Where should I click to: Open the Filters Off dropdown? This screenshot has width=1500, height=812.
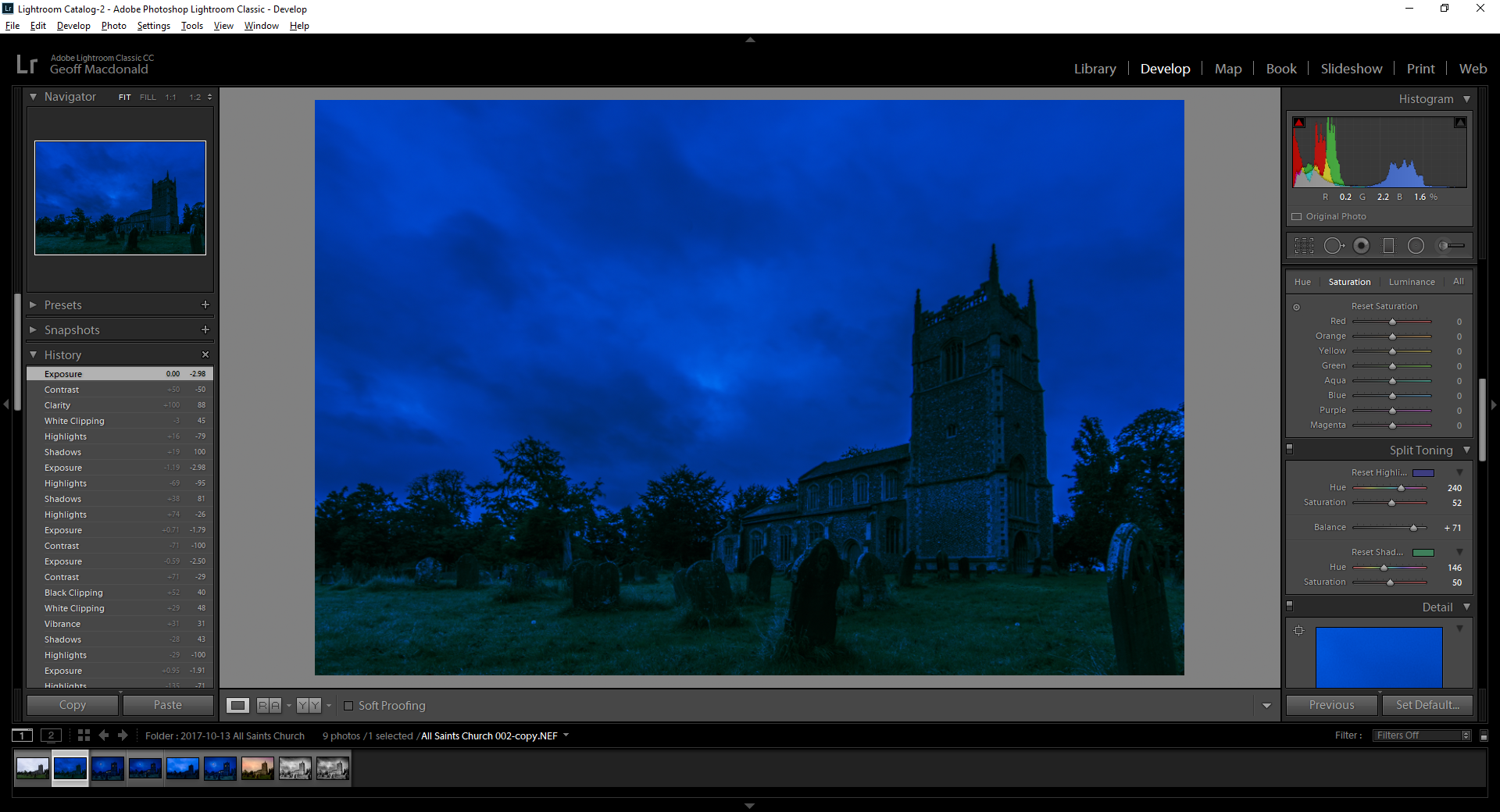click(x=1422, y=735)
